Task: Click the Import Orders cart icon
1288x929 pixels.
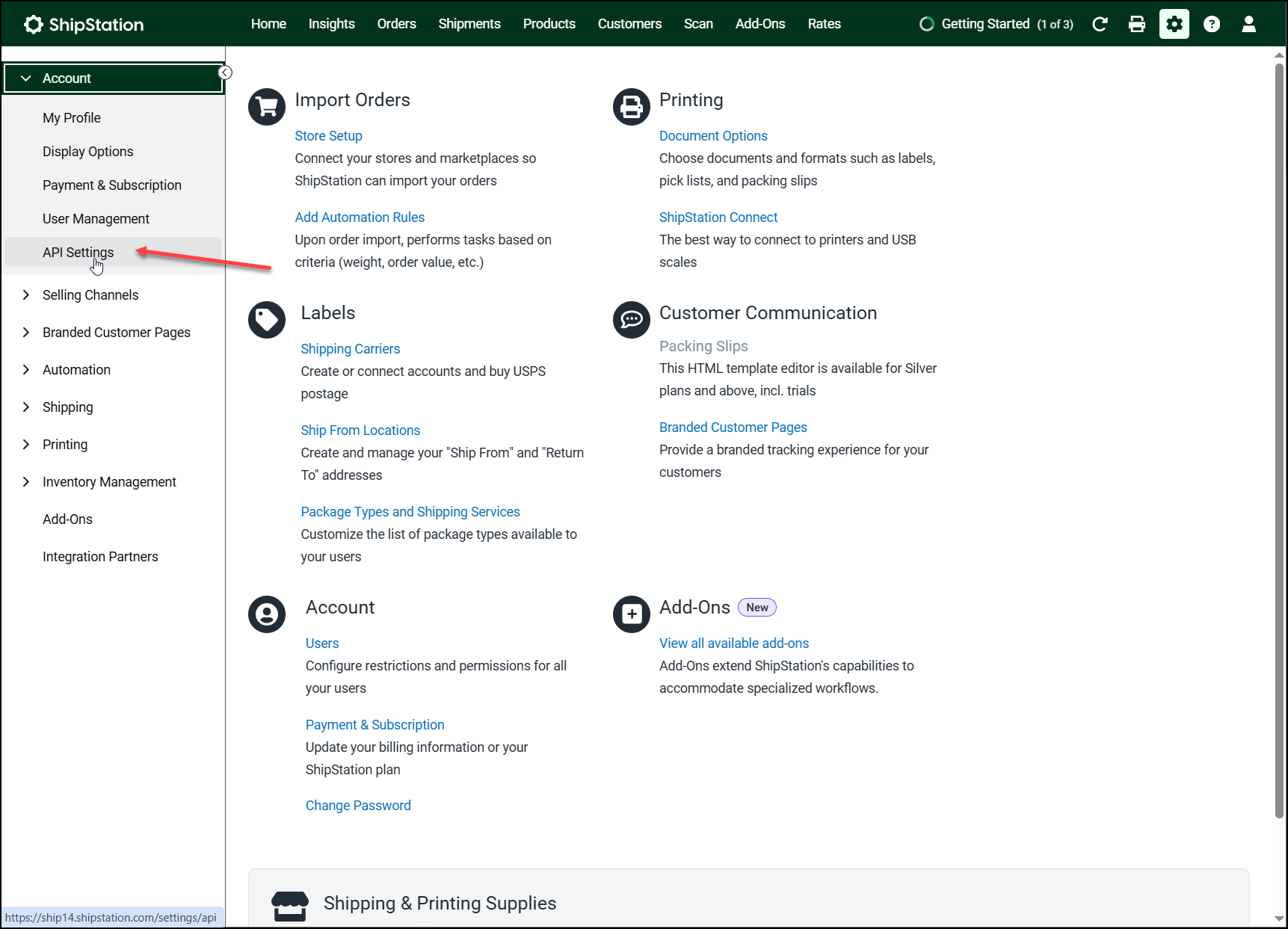Action: (267, 107)
